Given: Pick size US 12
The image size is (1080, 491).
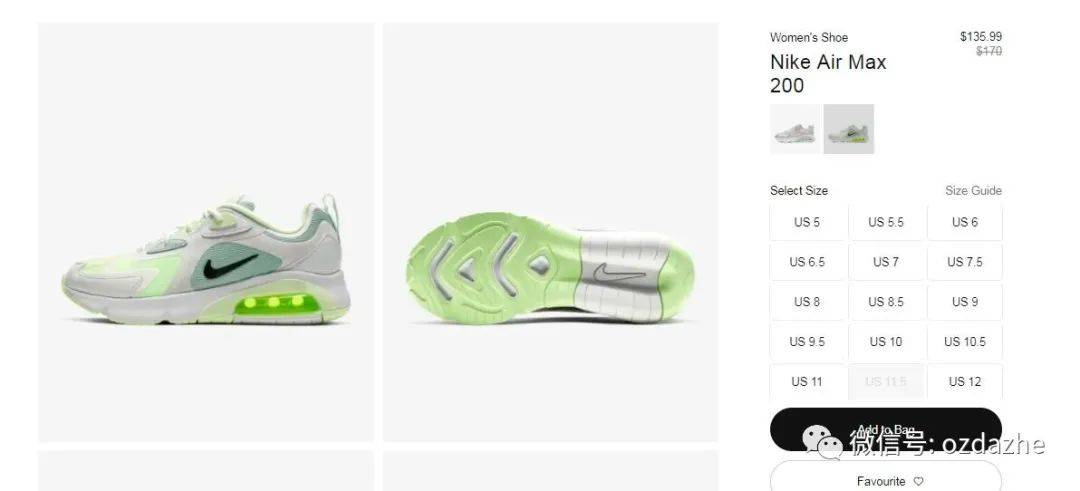Looking at the screenshot, I should tap(964, 382).
